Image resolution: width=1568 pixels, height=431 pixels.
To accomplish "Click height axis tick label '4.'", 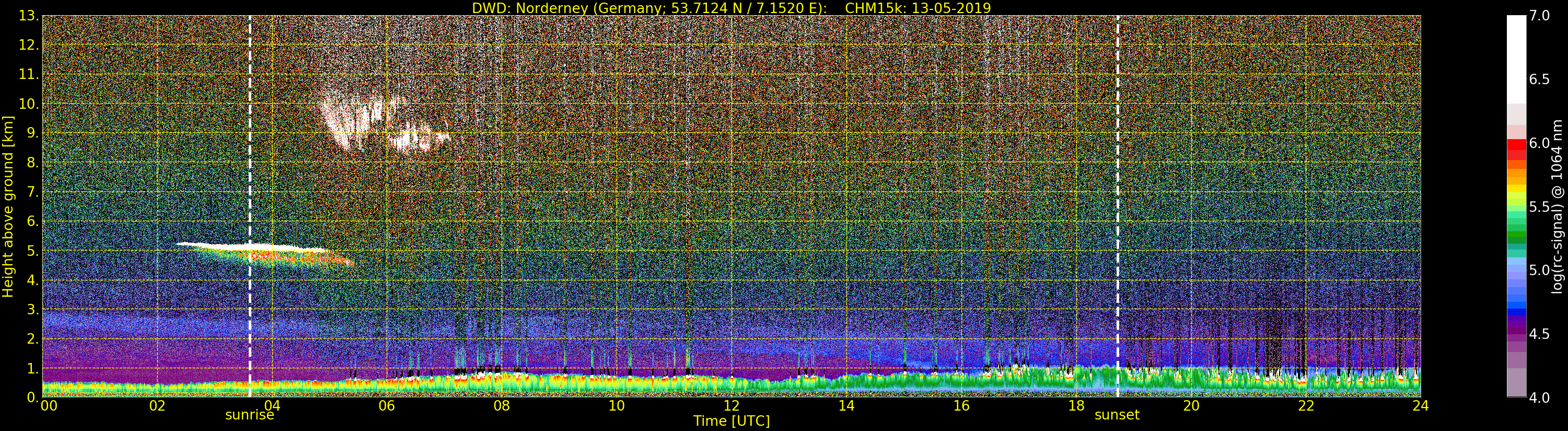I will 33,280.
